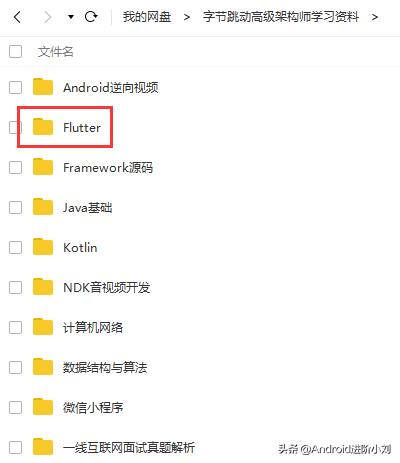The width and height of the screenshot is (400, 463).
Task: Expand the chevron after 字节跳动高级架构师学习资料
Action: (375, 17)
